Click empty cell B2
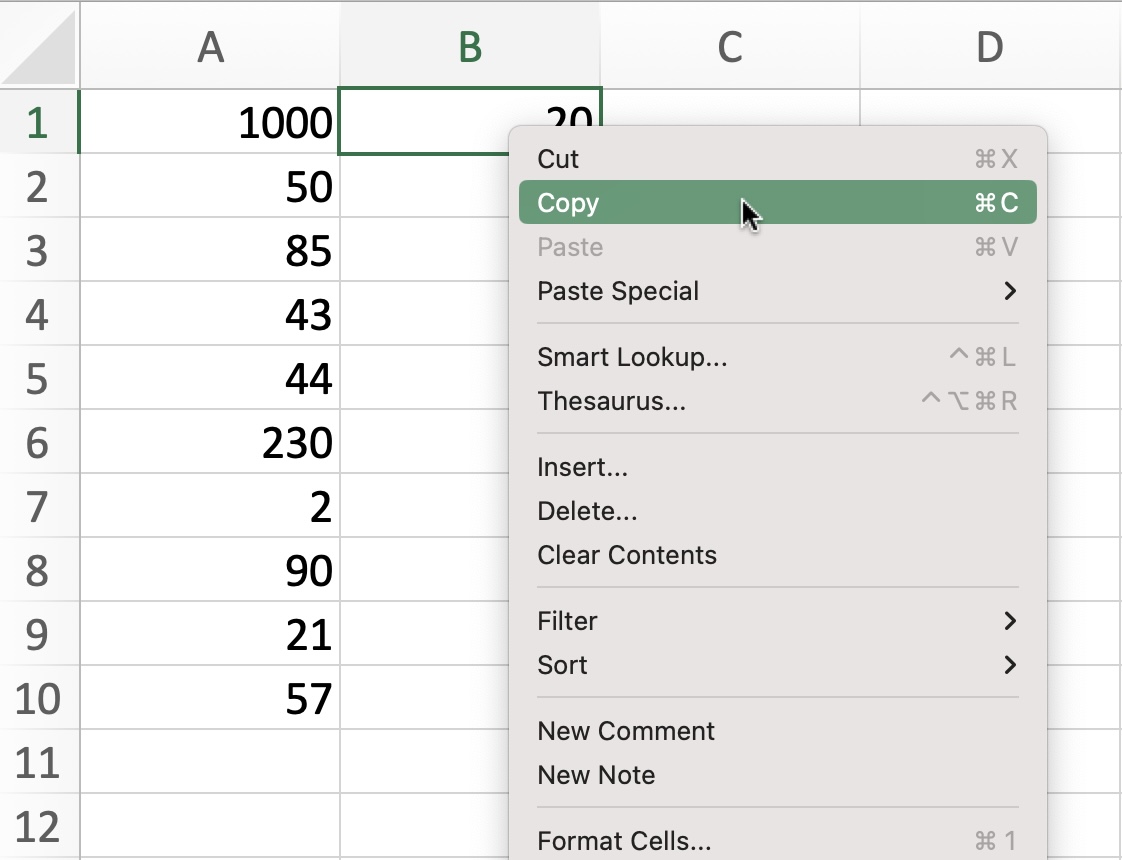 click(x=424, y=186)
